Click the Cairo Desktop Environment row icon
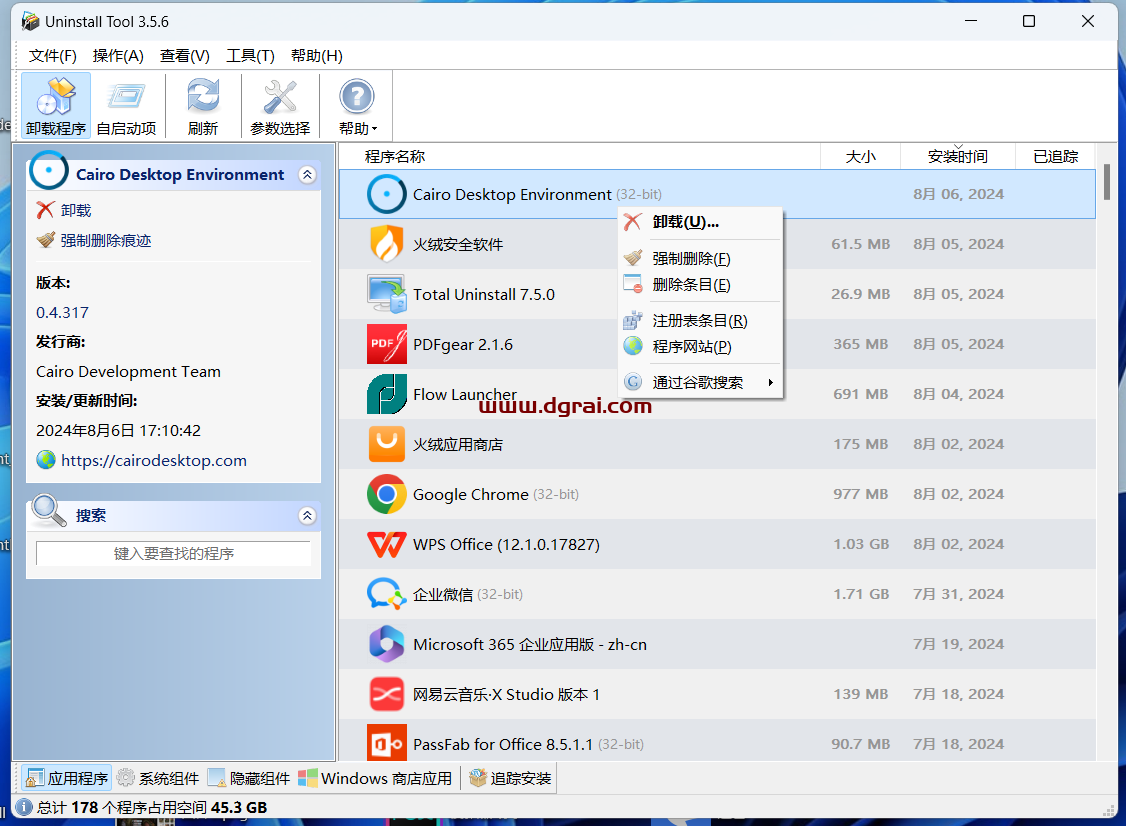The height and width of the screenshot is (826, 1126). click(x=386, y=194)
